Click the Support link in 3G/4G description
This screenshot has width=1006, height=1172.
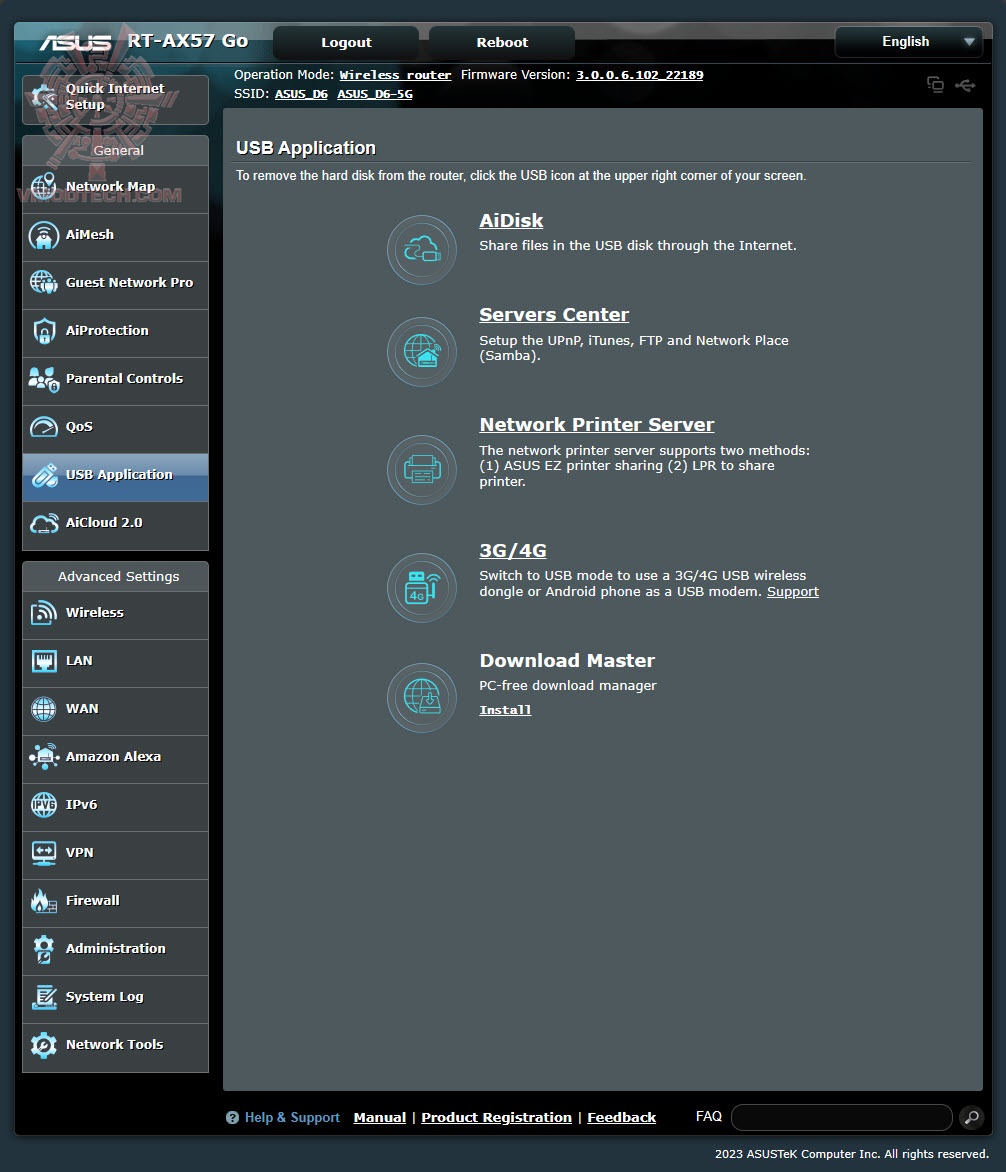[x=793, y=592]
